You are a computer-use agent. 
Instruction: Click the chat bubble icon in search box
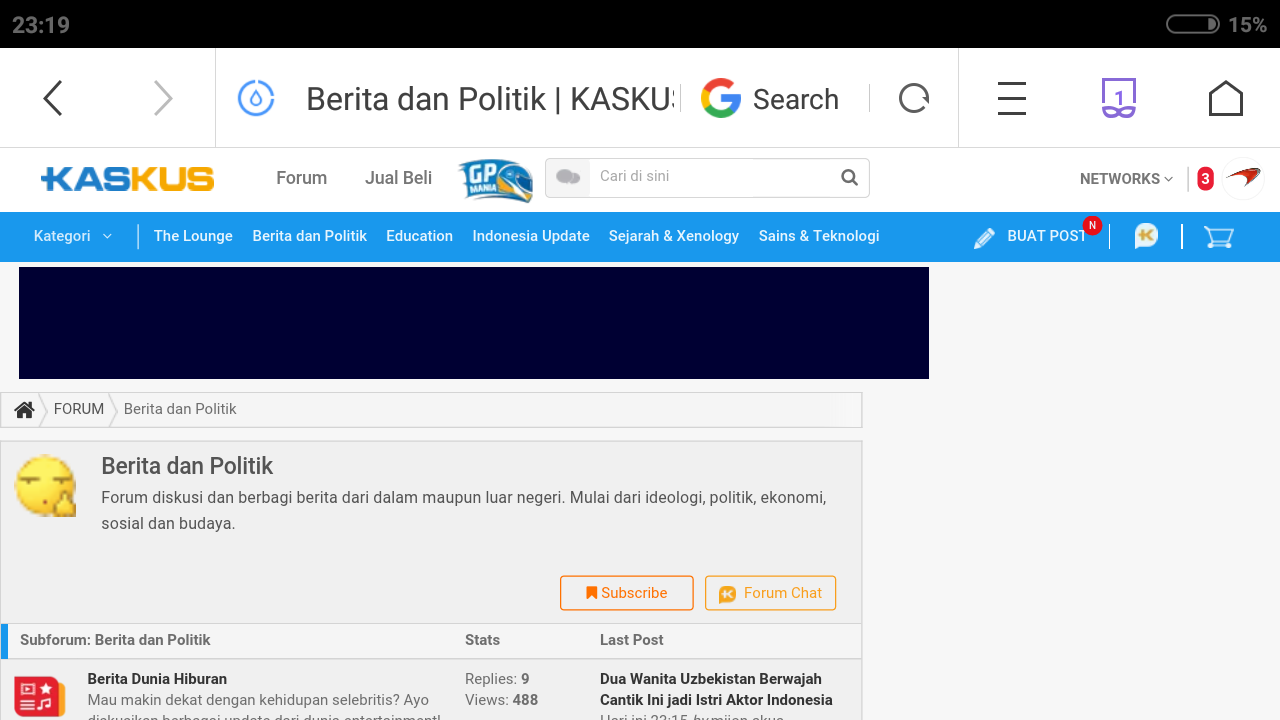click(568, 178)
